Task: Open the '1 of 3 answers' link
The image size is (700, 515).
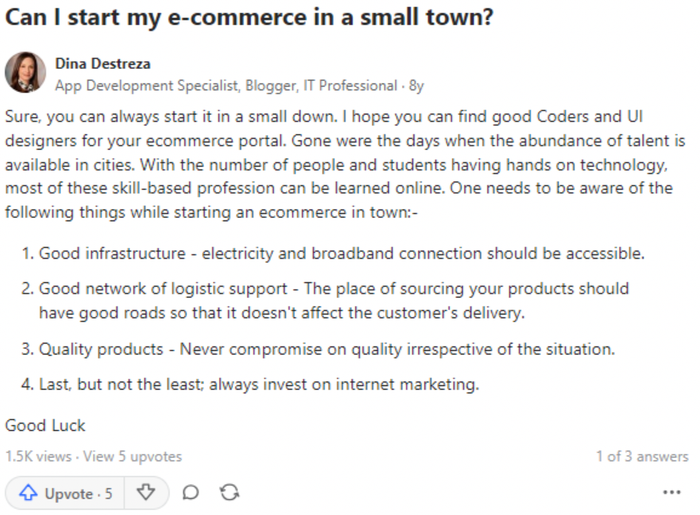Action: pos(642,456)
